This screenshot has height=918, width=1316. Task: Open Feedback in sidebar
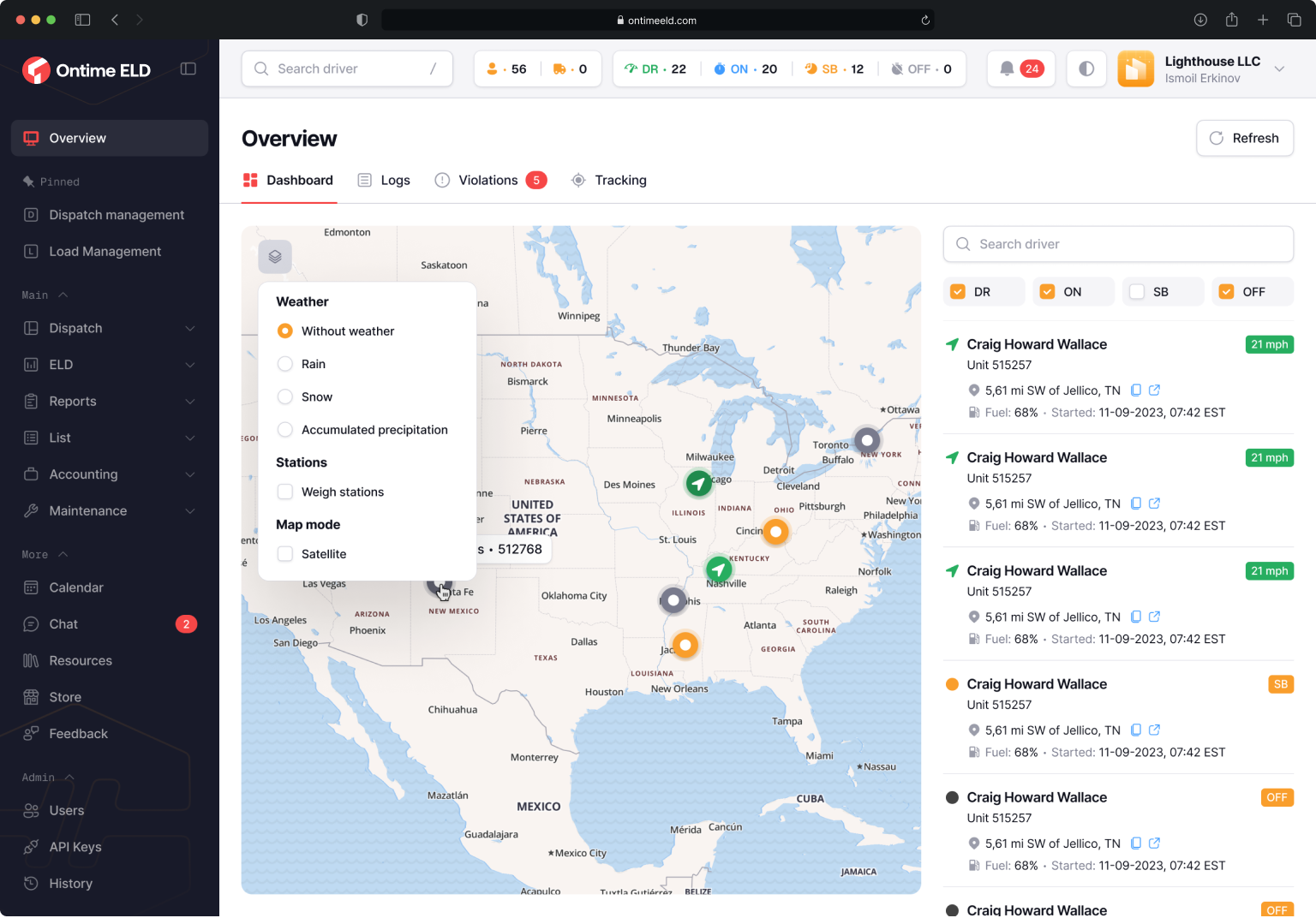110,734
